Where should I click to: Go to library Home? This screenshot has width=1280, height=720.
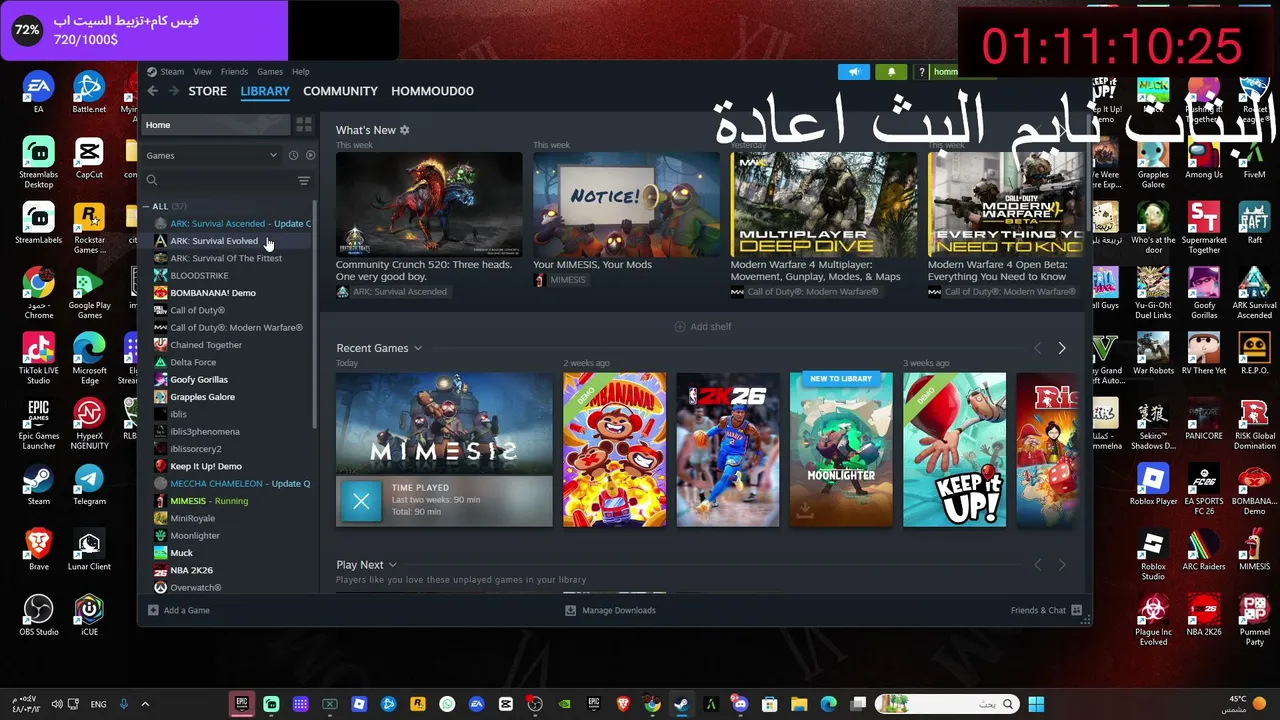pyautogui.click(x=215, y=125)
